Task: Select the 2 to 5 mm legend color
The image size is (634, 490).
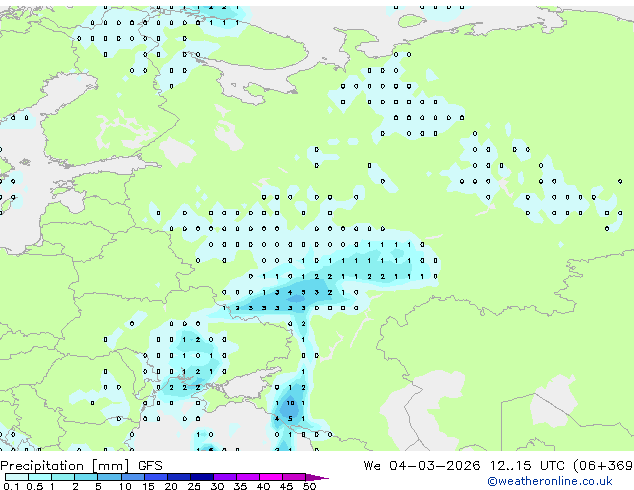Action: click(x=86, y=477)
